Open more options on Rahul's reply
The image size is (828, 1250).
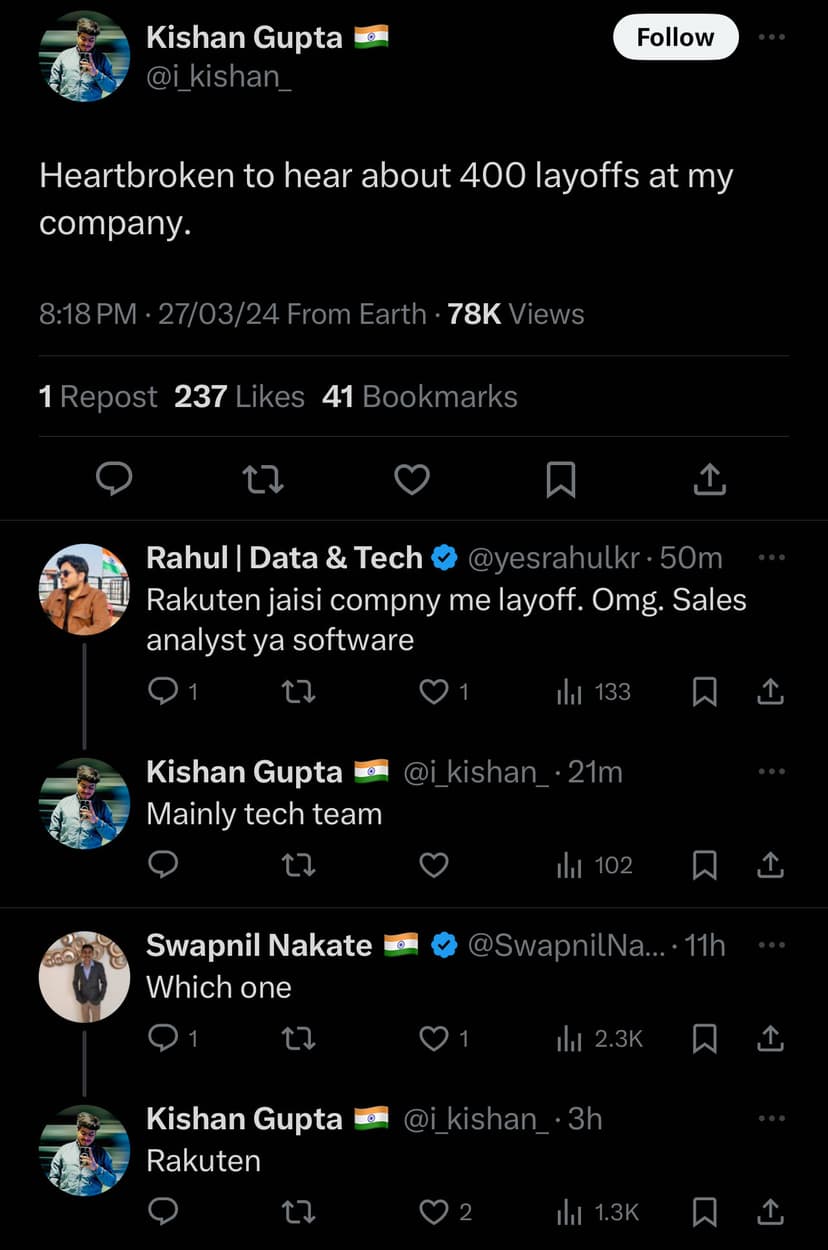pos(771,557)
